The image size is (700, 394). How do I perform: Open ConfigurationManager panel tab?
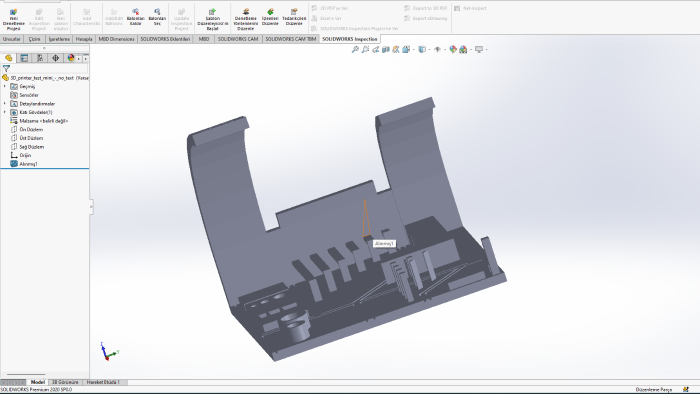coord(40,58)
